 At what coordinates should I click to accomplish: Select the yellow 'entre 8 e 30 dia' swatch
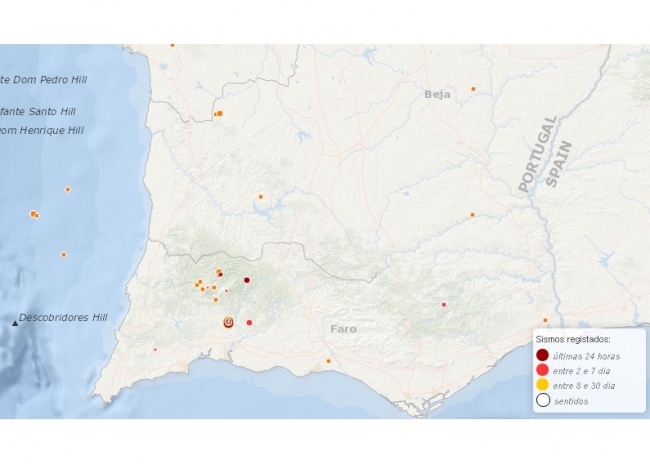tap(542, 385)
